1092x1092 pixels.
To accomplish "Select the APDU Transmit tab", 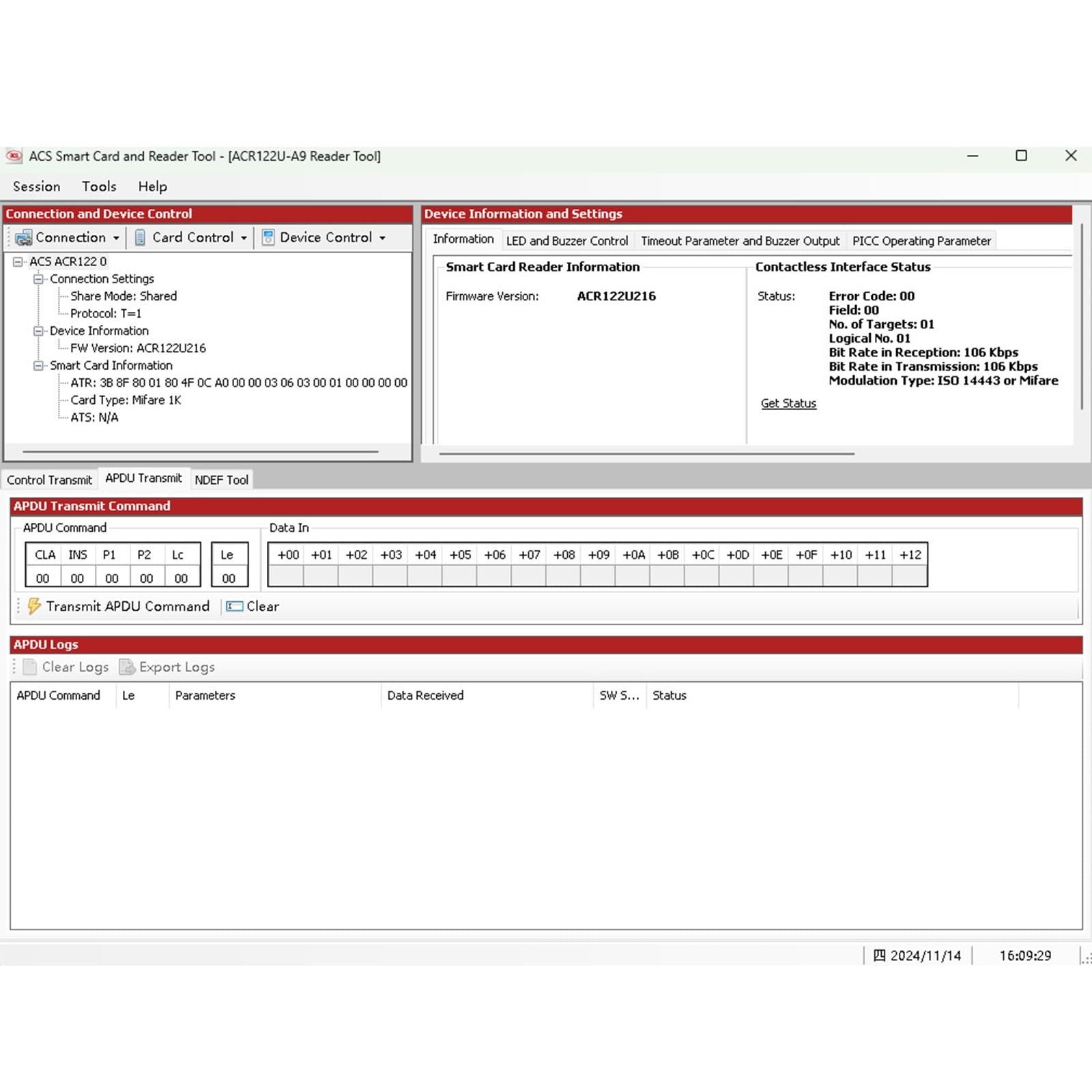I will [x=143, y=478].
